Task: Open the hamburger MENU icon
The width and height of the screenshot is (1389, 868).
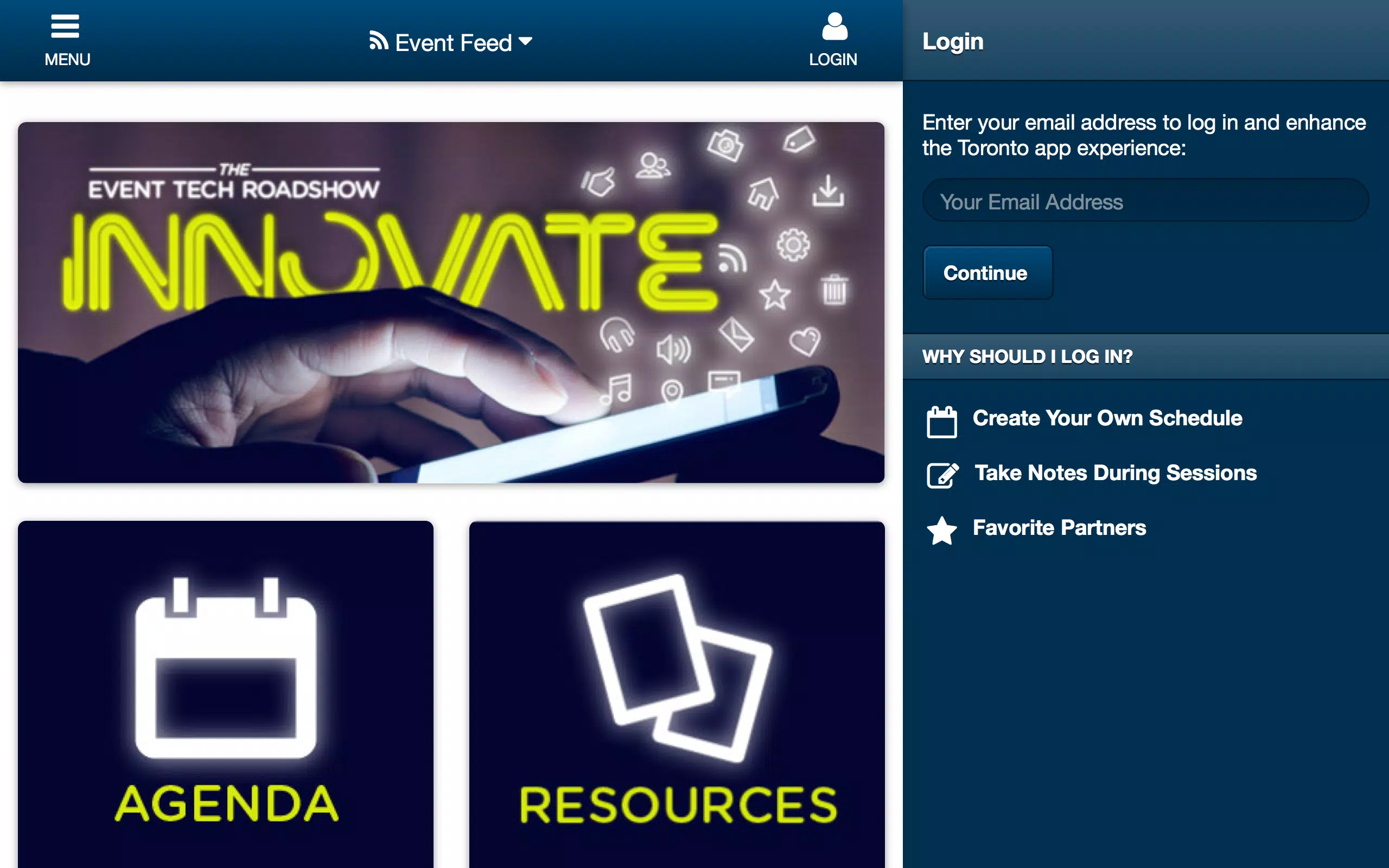Action: coord(65,27)
